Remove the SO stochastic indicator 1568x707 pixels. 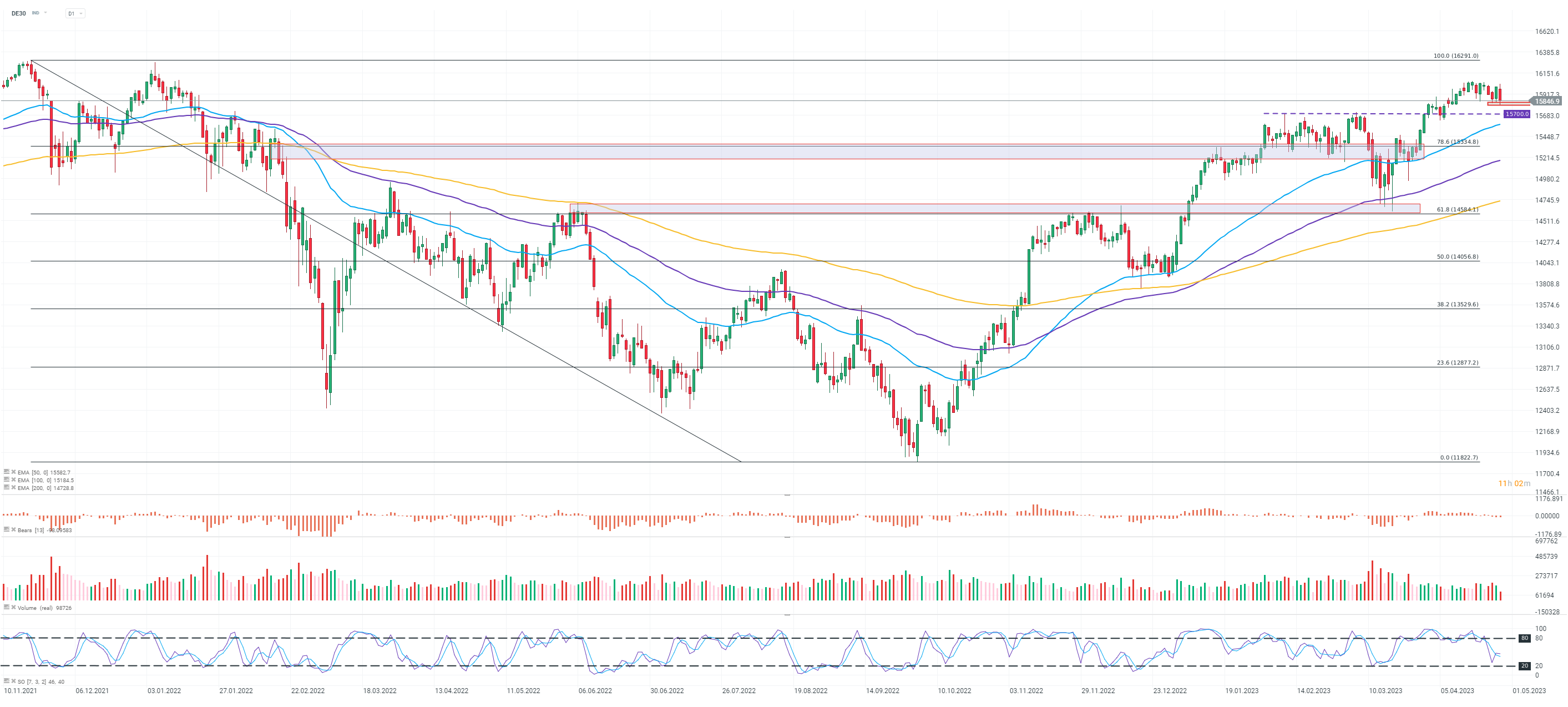point(13,681)
